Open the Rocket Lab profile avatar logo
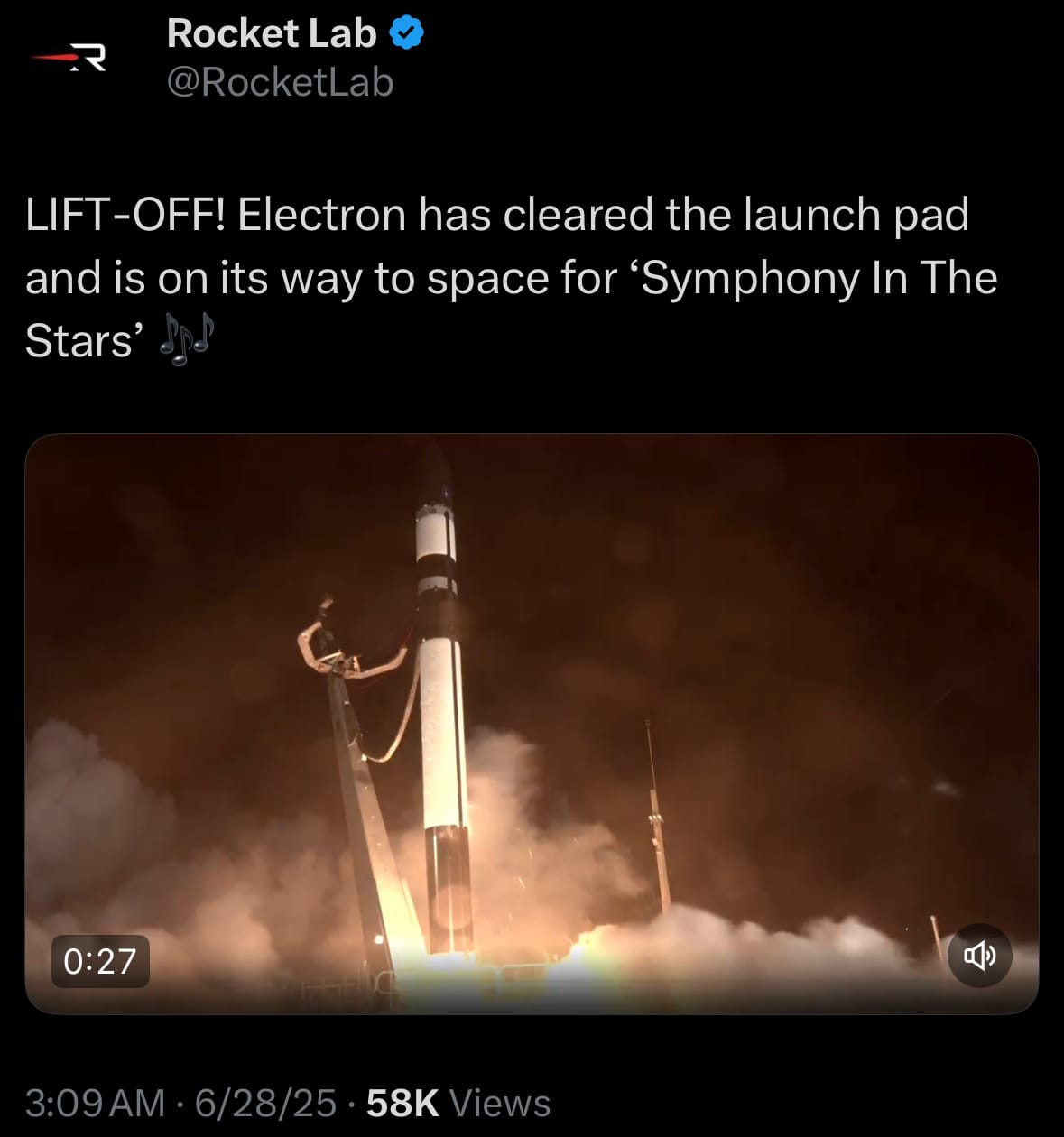This screenshot has width=1064, height=1137. tap(69, 58)
